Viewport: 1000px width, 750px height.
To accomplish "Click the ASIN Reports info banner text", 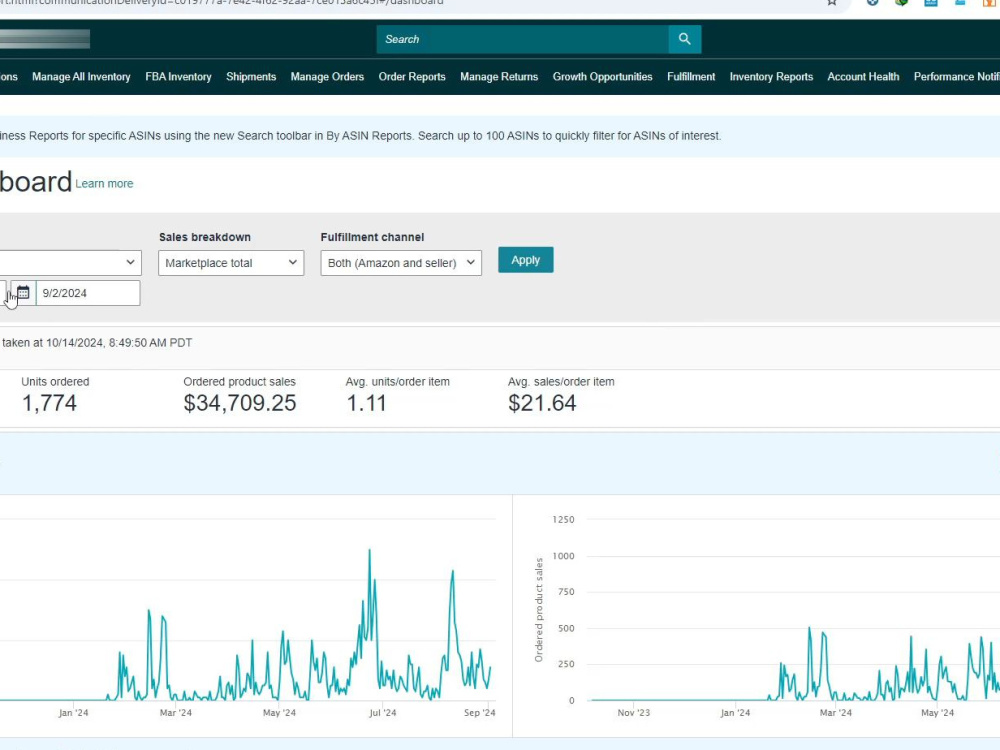I will 360,136.
